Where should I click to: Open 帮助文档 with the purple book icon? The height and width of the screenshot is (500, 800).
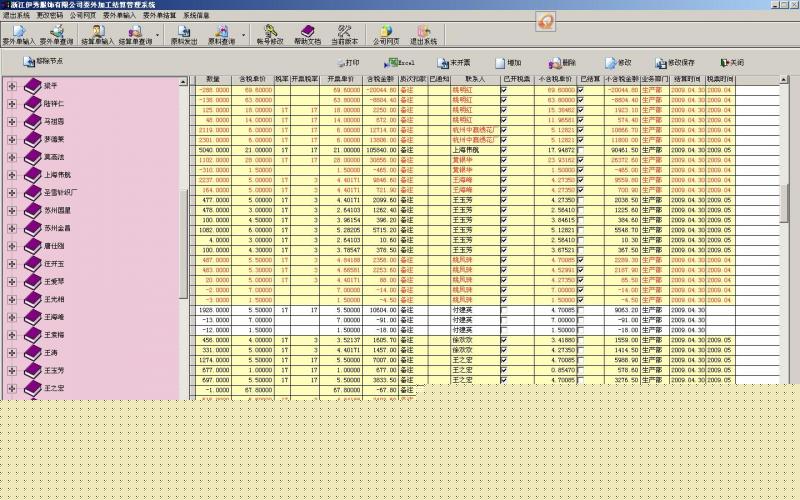click(x=307, y=35)
